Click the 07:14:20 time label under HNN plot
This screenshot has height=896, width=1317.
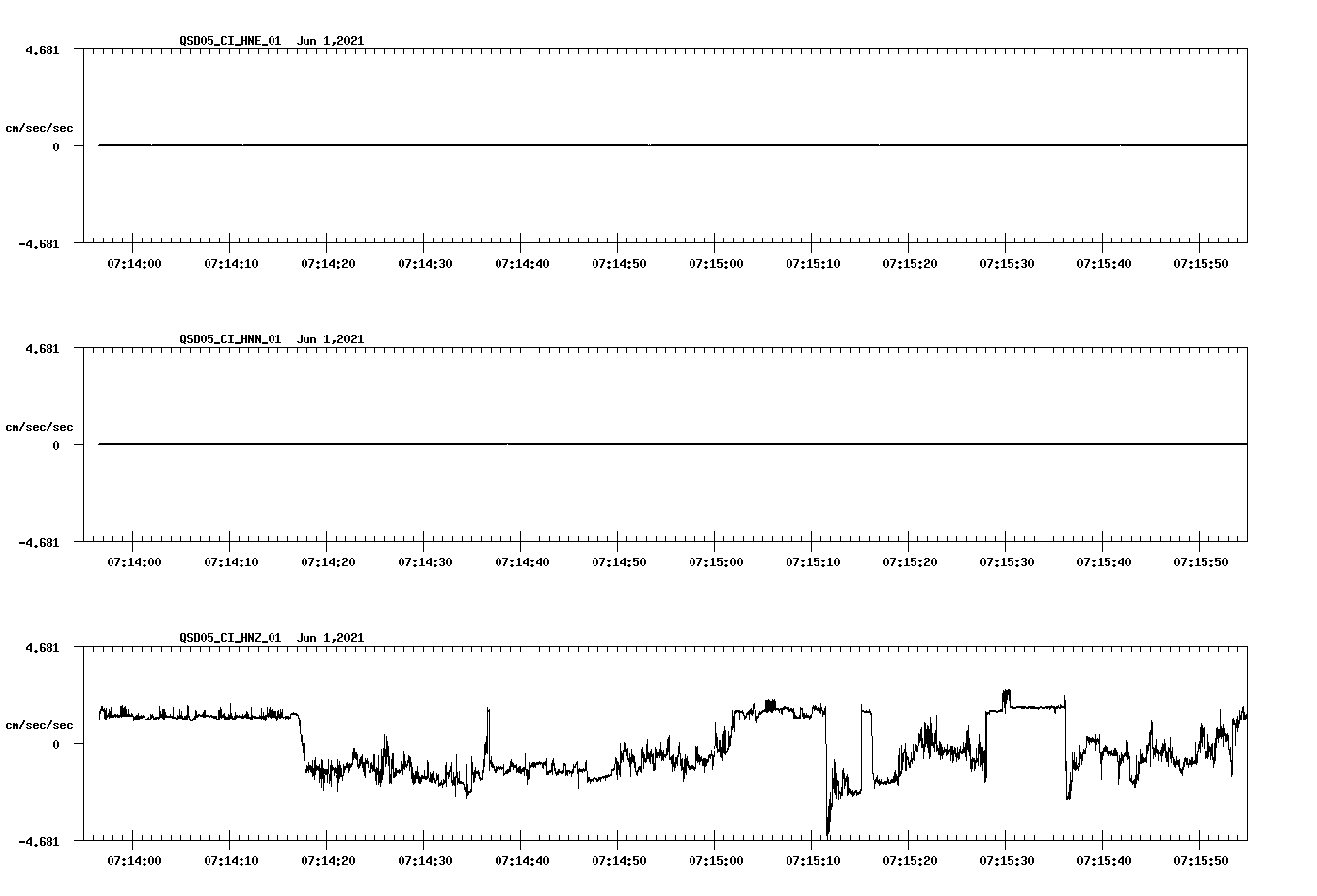pos(328,561)
